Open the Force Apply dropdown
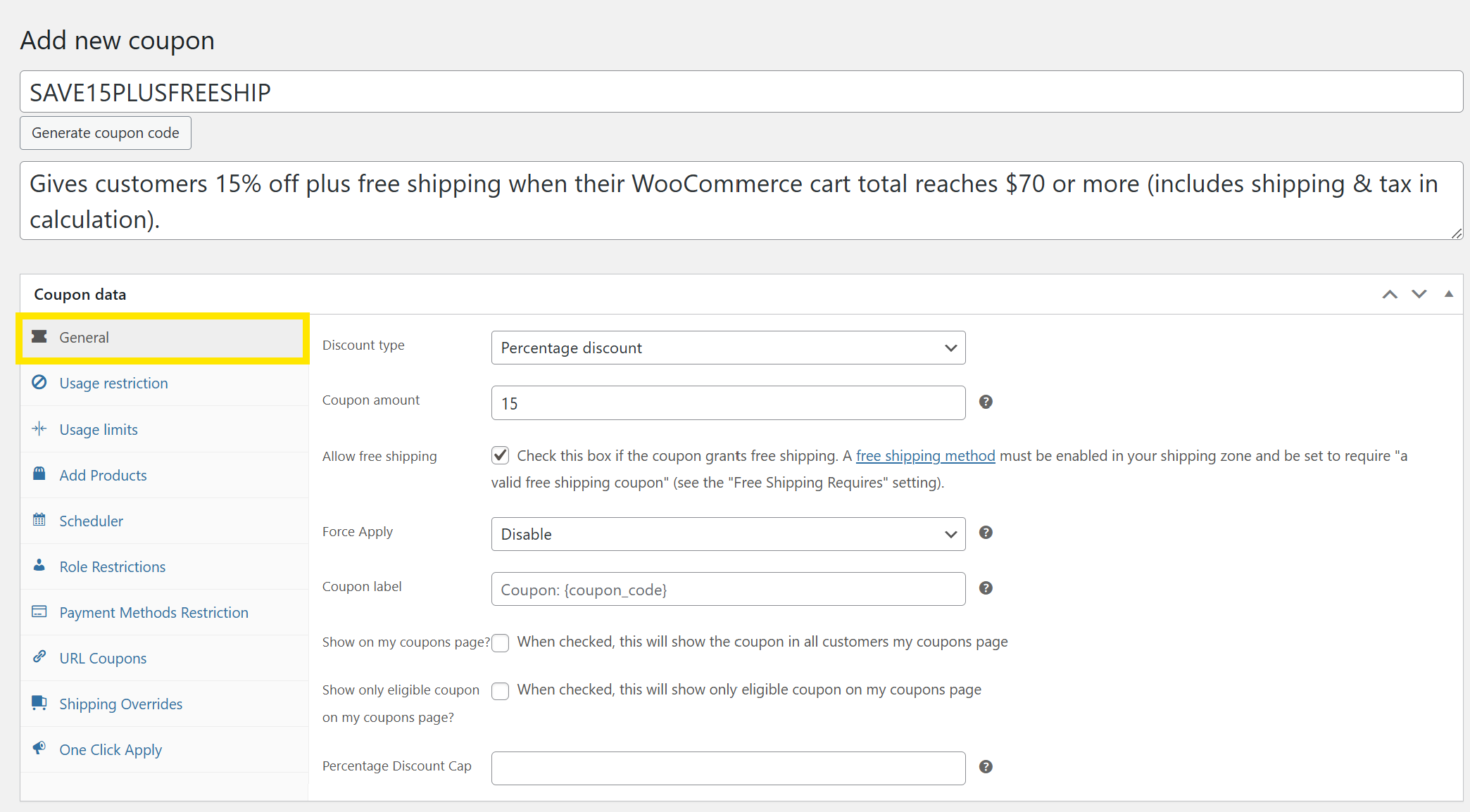 [728, 534]
